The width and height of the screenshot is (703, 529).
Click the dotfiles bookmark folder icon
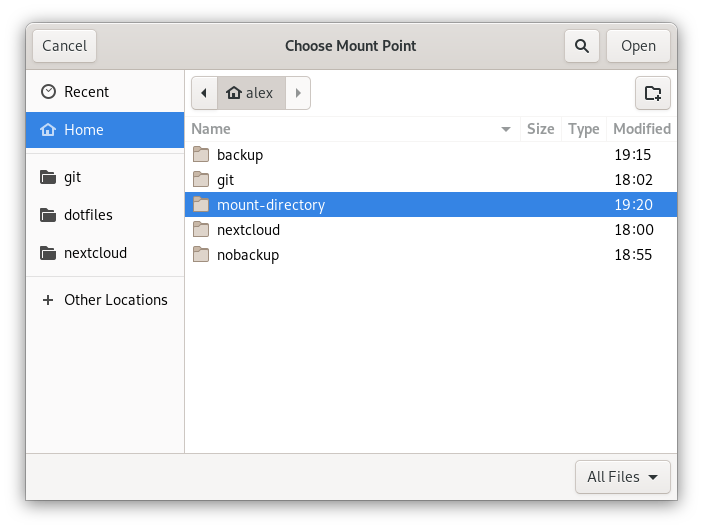(48, 215)
